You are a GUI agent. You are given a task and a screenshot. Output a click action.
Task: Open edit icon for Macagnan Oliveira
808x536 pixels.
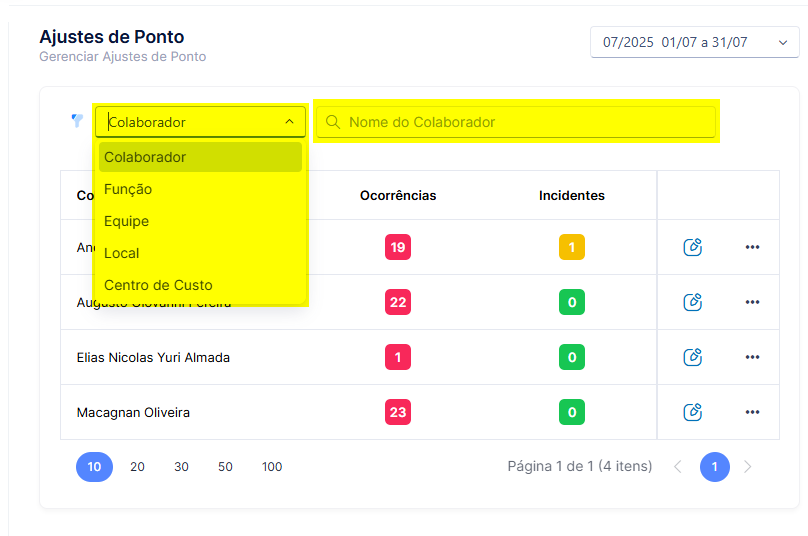(693, 412)
